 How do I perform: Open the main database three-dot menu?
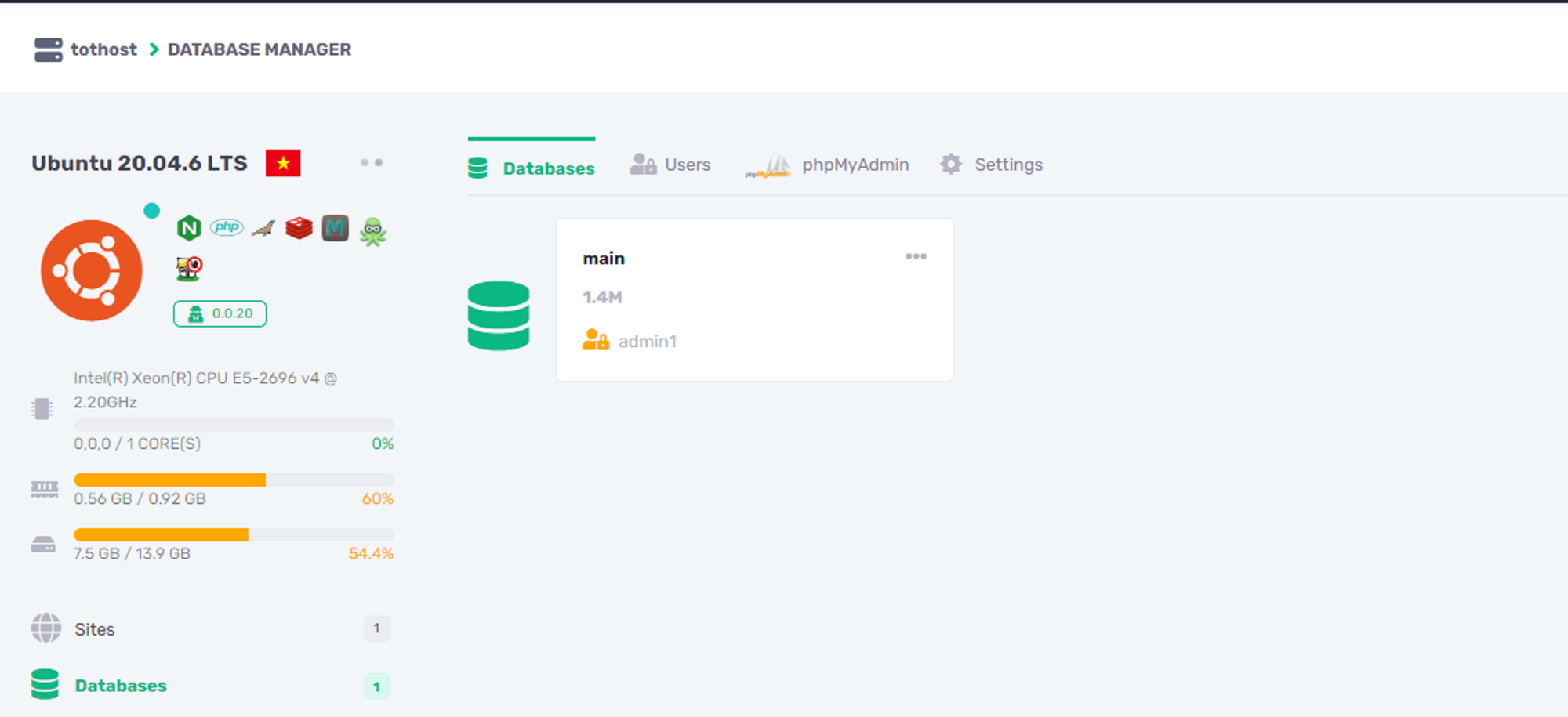coord(916,256)
